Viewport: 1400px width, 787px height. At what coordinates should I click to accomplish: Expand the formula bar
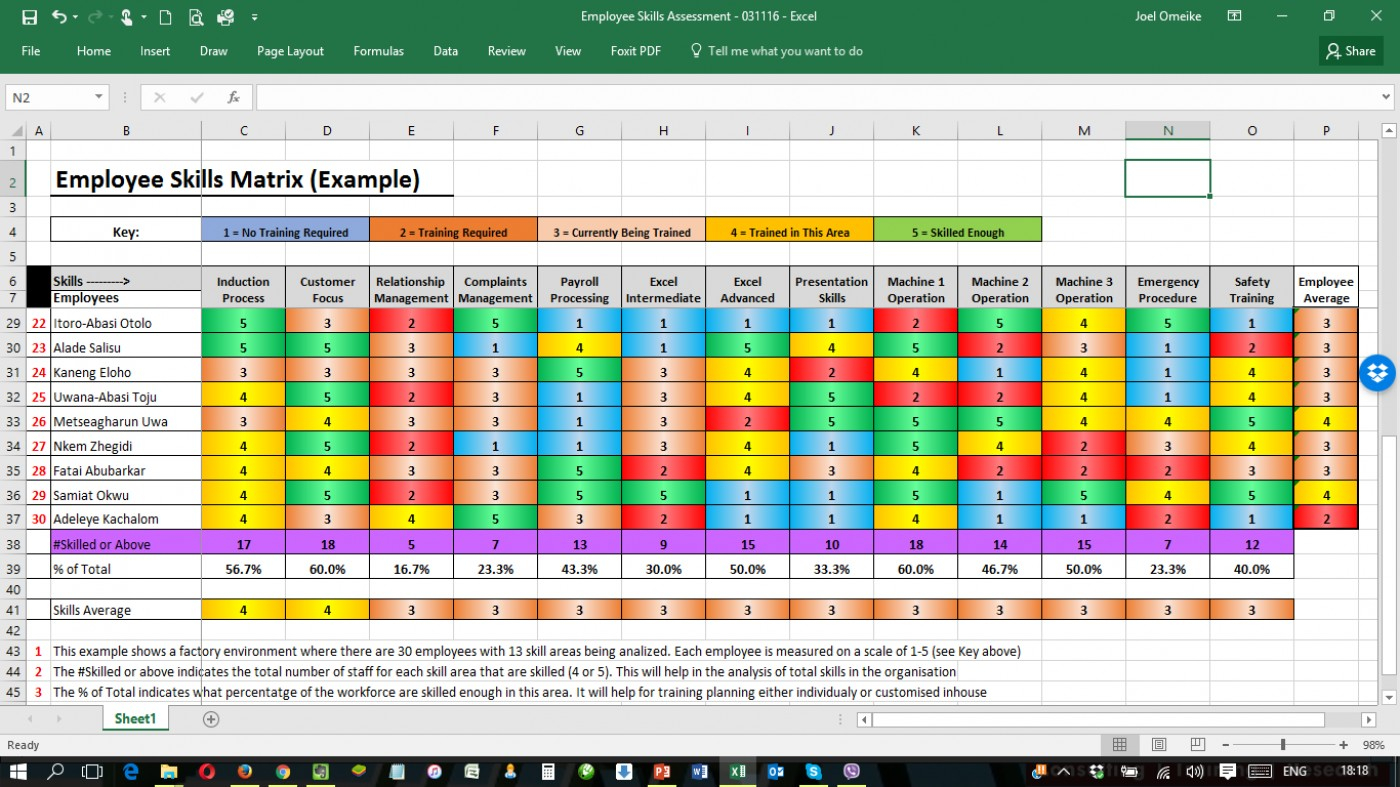1386,97
